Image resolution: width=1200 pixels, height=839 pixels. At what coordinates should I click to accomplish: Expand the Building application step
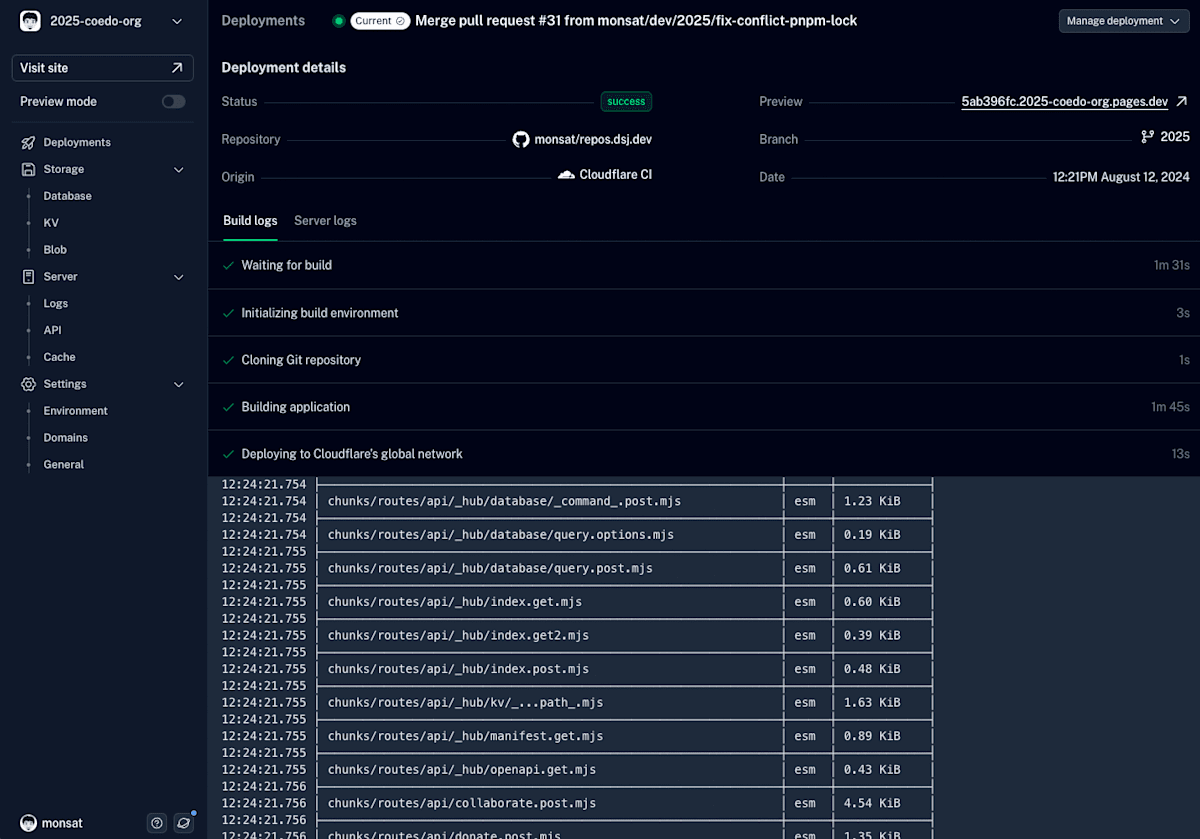704,407
